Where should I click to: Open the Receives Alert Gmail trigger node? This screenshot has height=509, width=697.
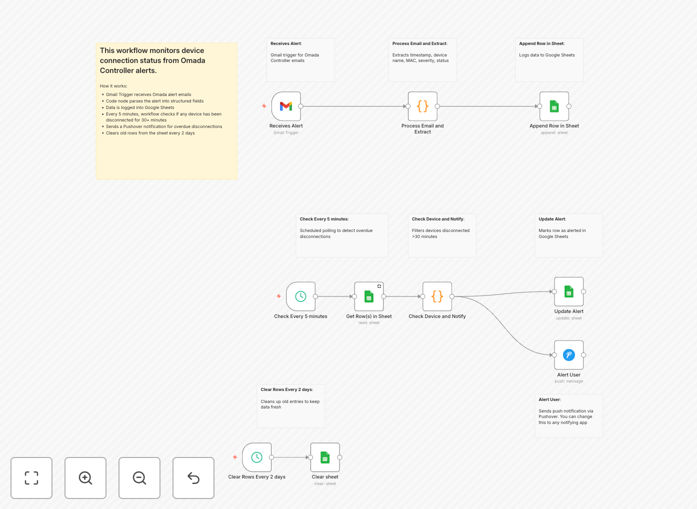286,106
